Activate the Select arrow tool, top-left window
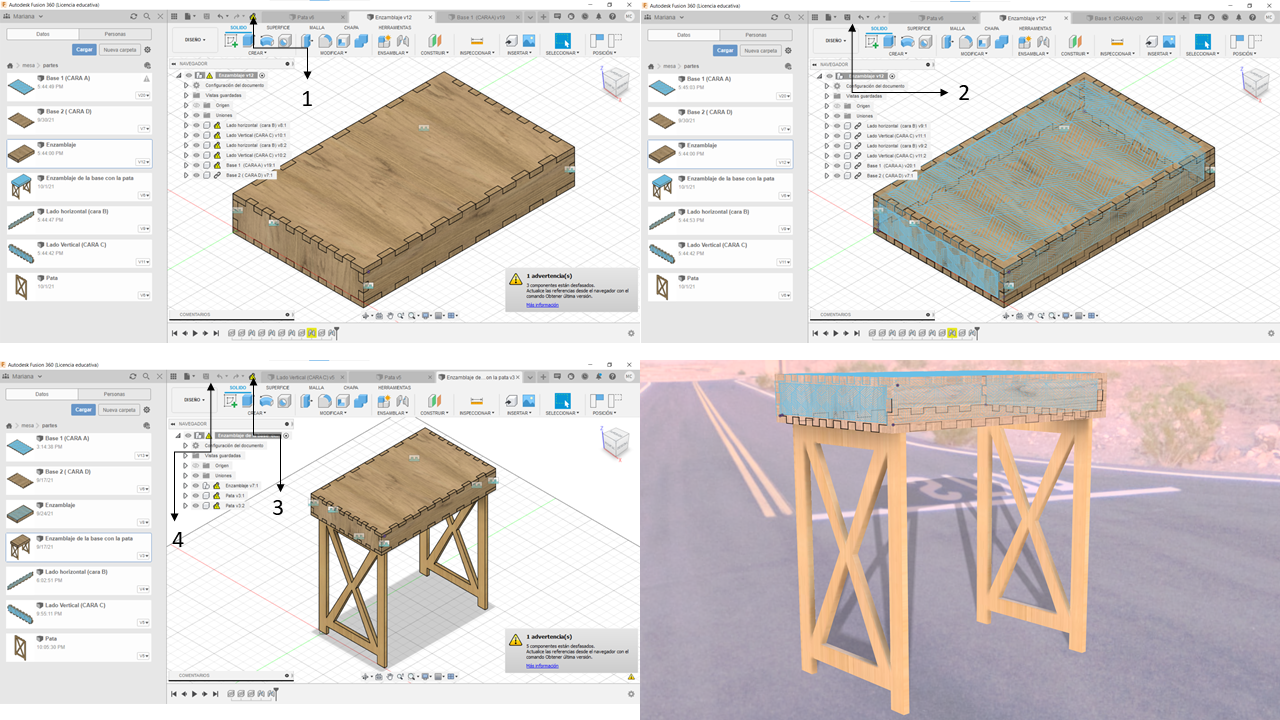 (562, 41)
